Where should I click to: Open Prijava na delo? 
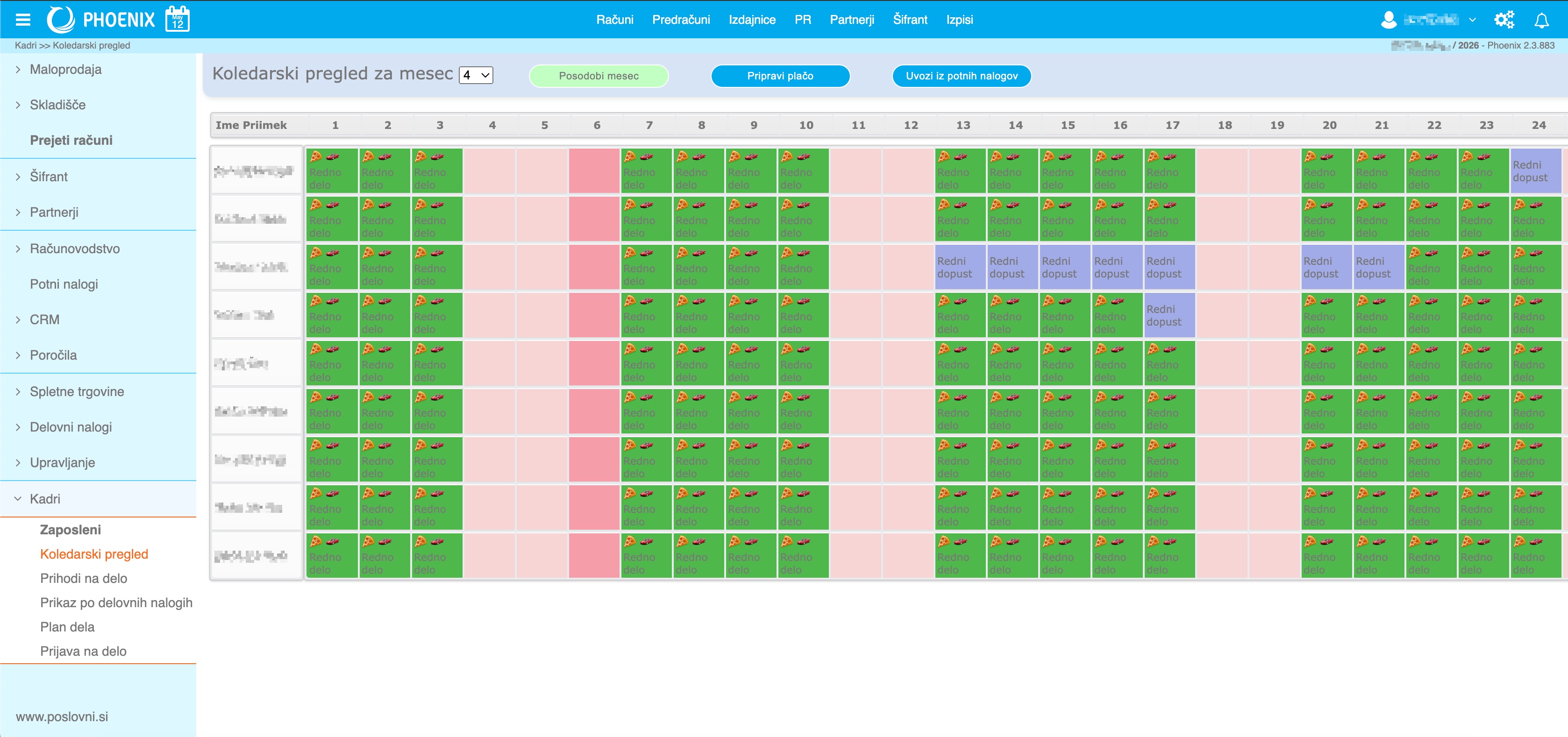pos(83,651)
